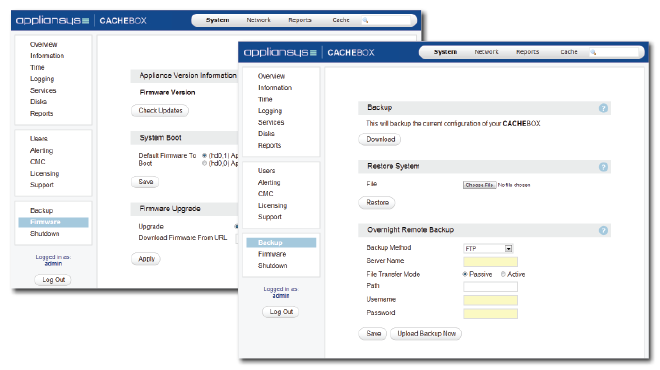
Task: Click appliansys logo in front window
Action: (x=280, y=53)
